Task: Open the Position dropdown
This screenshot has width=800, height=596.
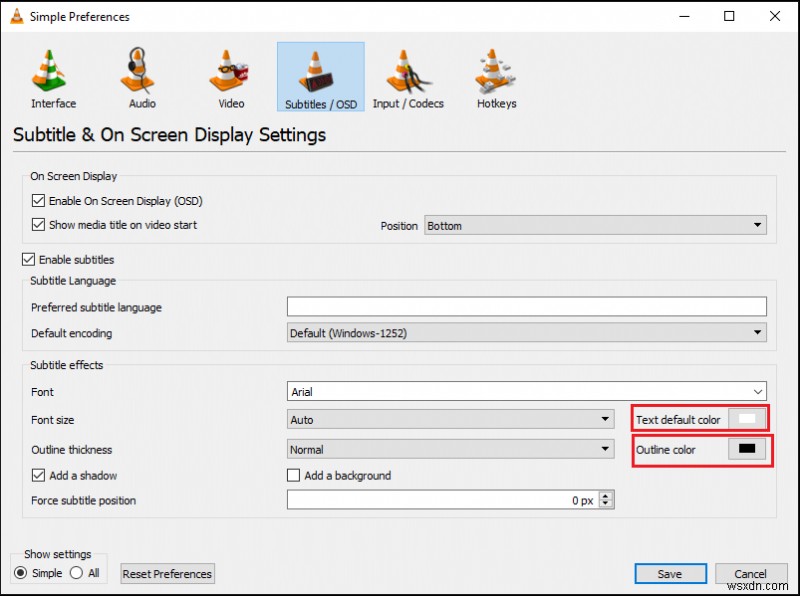Action: 757,225
